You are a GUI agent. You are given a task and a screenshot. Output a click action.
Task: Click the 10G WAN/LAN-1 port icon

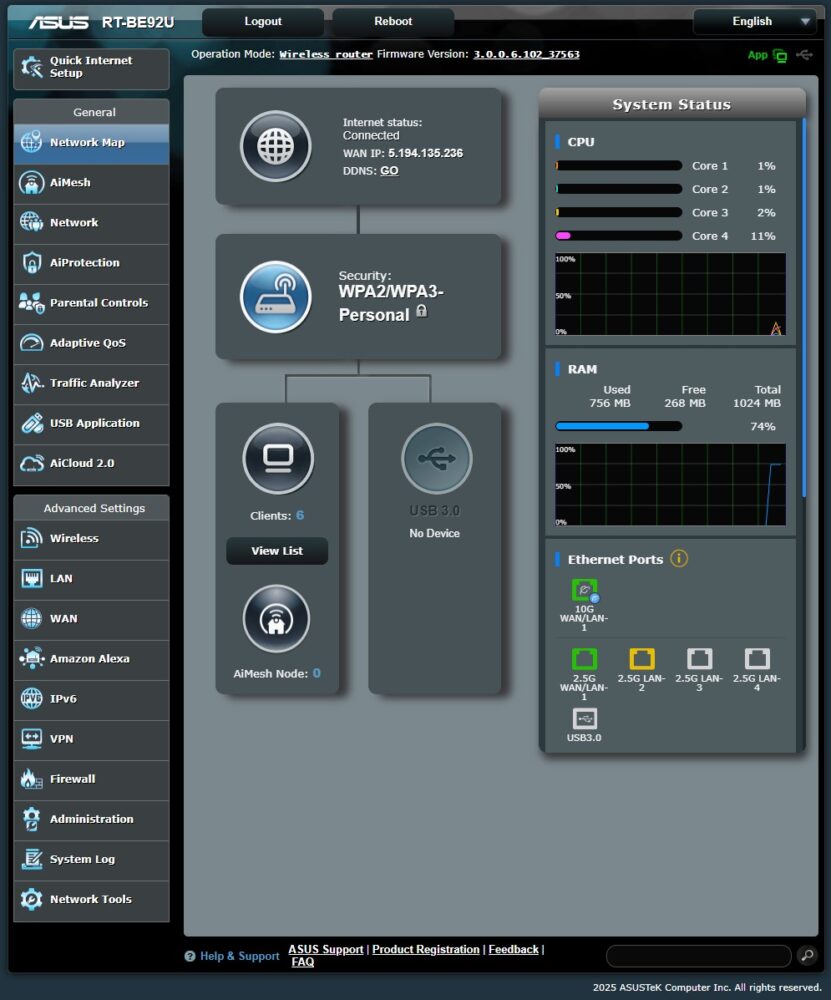584,591
